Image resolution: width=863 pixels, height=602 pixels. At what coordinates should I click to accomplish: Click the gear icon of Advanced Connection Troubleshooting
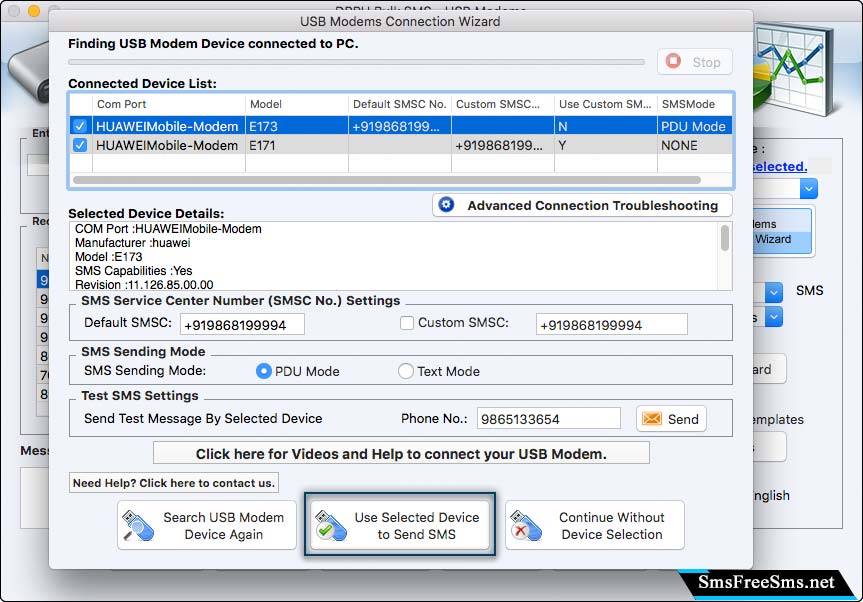click(446, 205)
